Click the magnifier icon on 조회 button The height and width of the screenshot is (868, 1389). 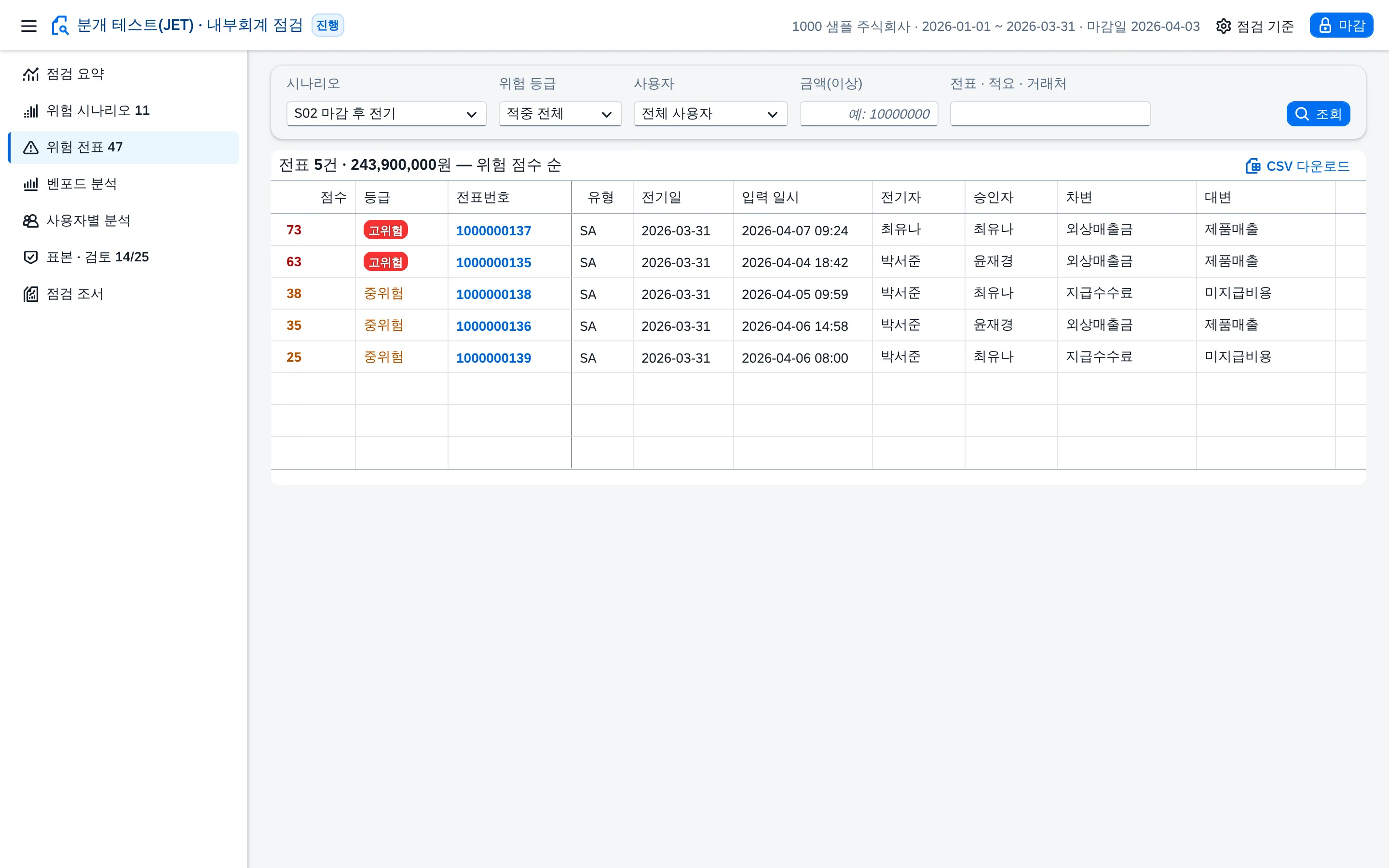coord(1302,114)
